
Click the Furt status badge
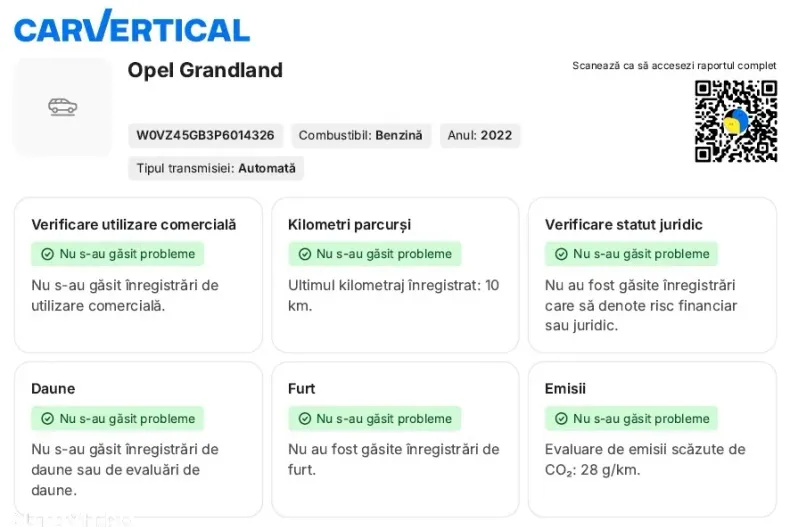[x=375, y=419]
